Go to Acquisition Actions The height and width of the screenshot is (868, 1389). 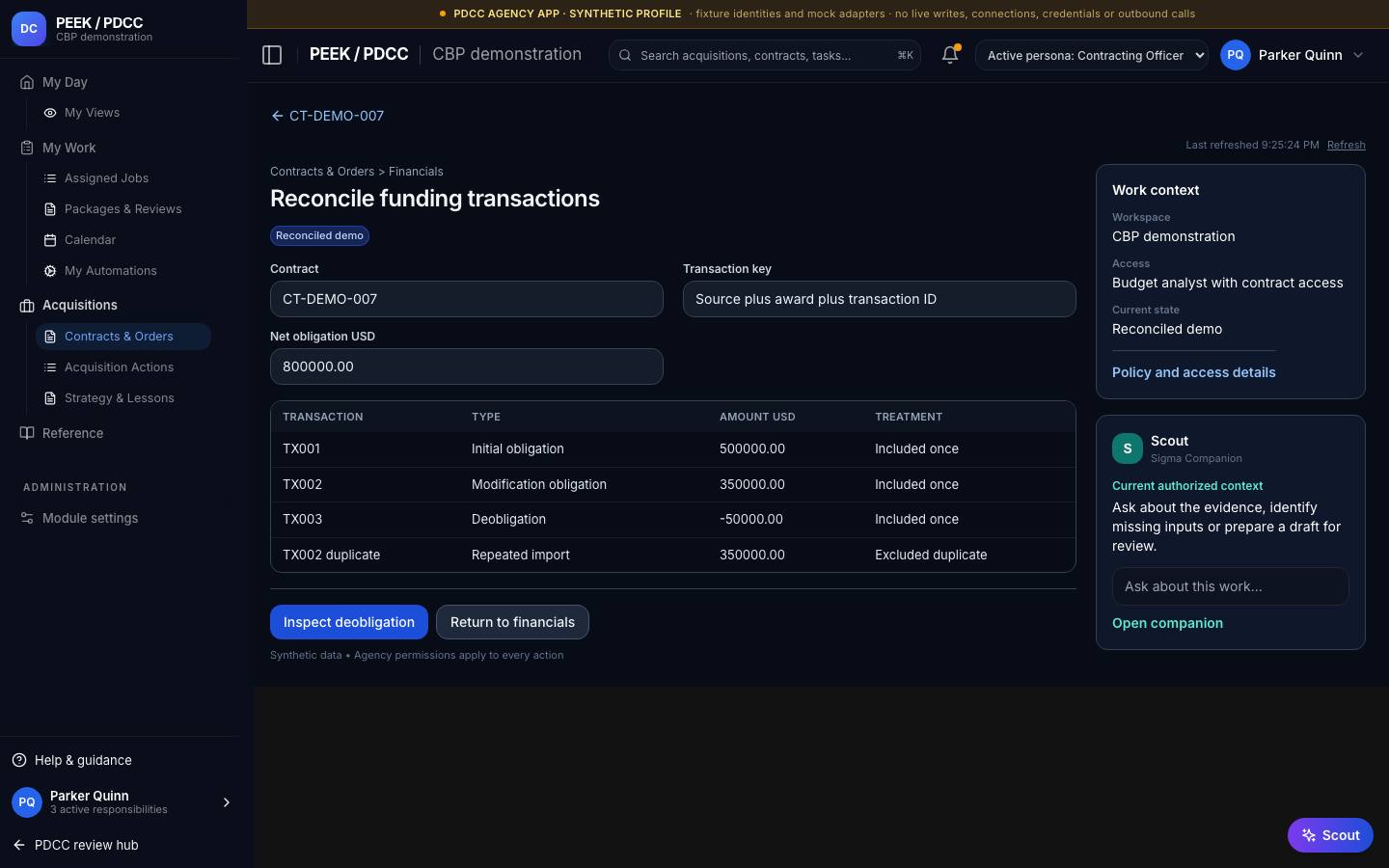pos(123,367)
